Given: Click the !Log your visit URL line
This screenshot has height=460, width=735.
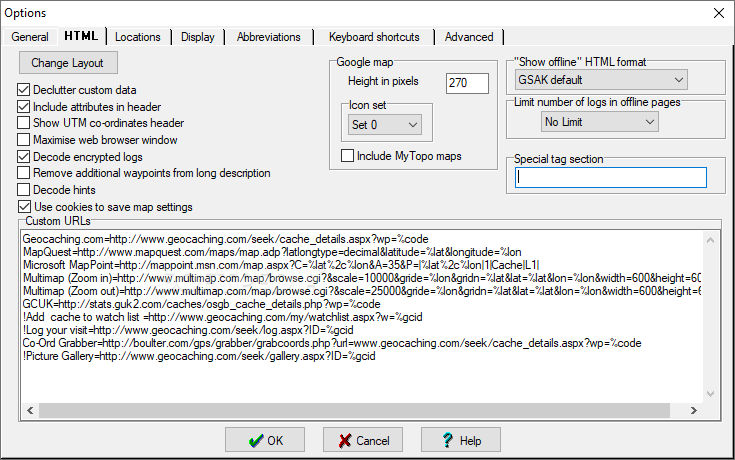Looking at the screenshot, I should [x=188, y=330].
